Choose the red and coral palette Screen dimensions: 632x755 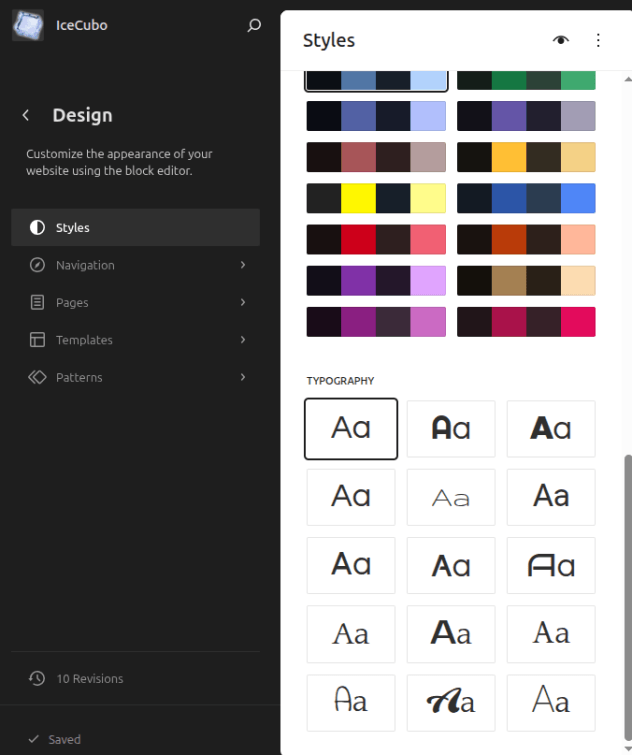coord(376,239)
